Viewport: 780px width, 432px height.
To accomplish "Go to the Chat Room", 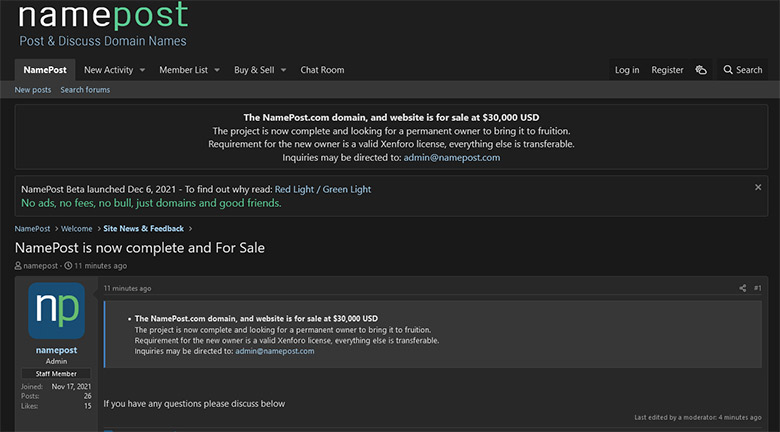I will pyautogui.click(x=322, y=70).
